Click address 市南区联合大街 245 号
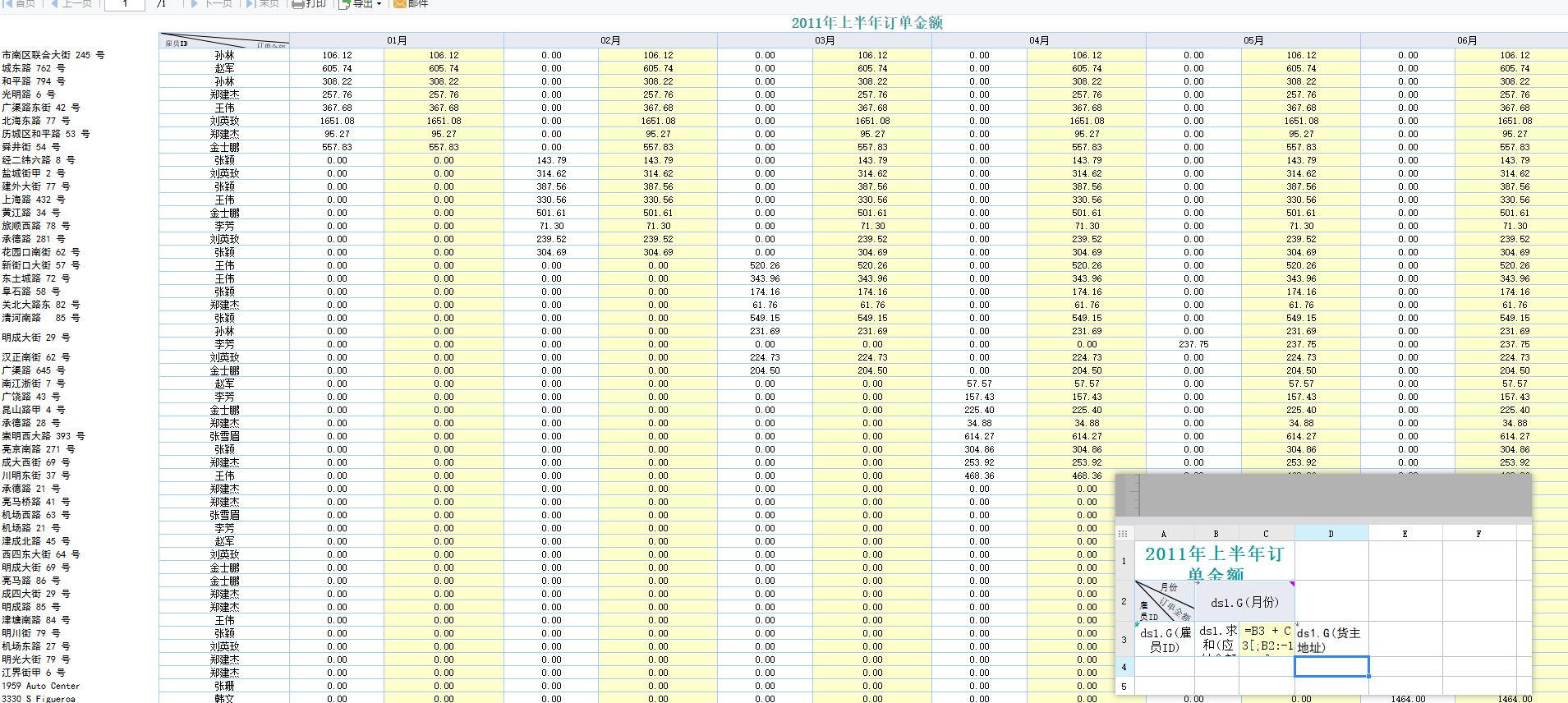 53,55
